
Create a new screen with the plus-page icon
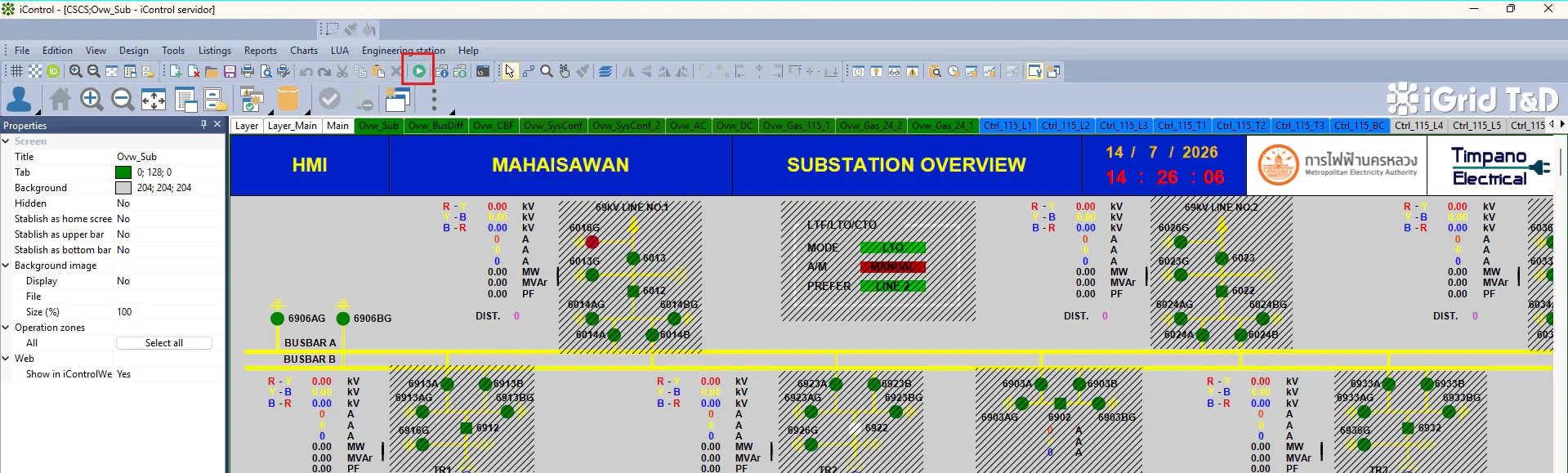coord(176,72)
